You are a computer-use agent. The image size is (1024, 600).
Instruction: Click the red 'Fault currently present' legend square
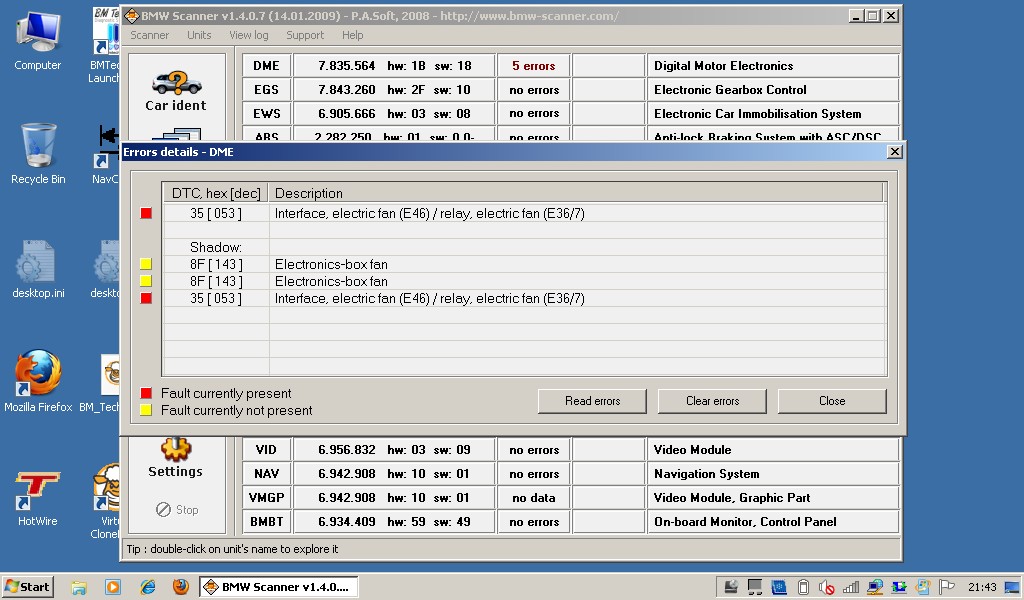coord(146,393)
